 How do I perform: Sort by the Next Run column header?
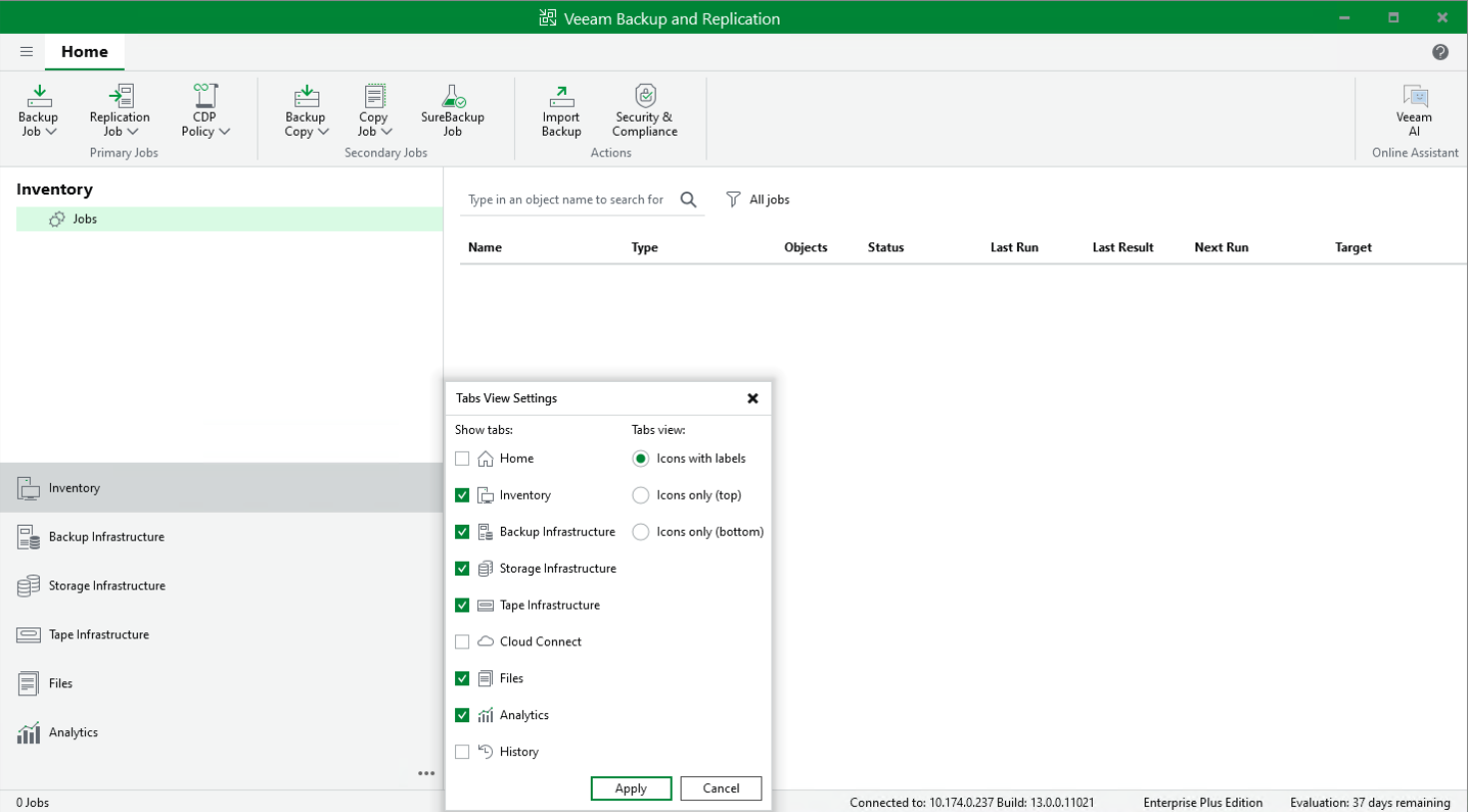pos(1222,247)
